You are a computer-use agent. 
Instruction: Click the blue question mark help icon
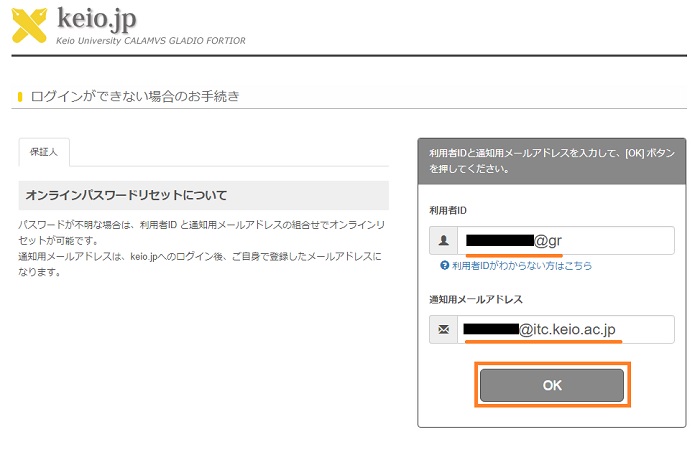pyautogui.click(x=444, y=266)
